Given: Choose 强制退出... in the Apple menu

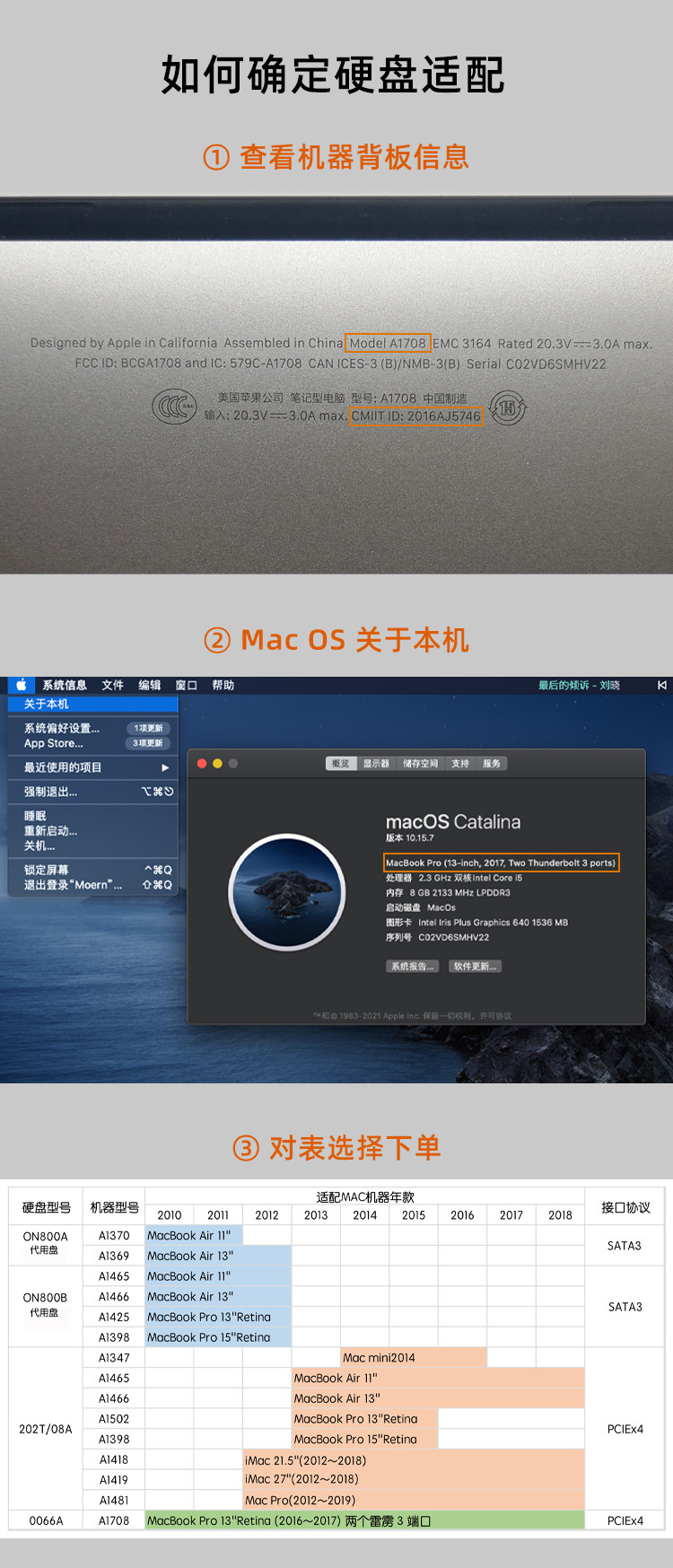Looking at the screenshot, I should pyautogui.click(x=93, y=792).
